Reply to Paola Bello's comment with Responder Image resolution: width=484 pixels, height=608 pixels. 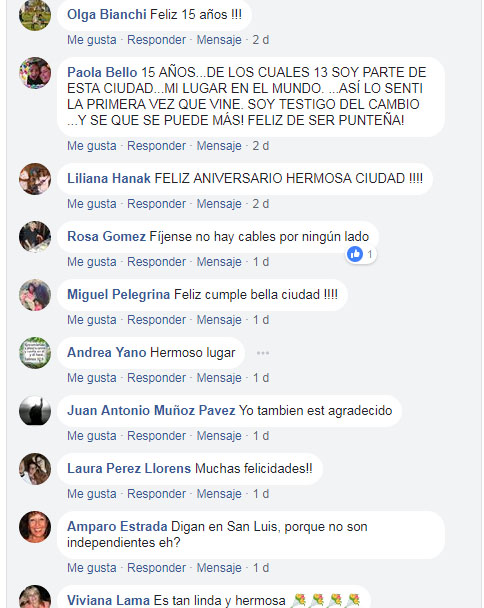coord(157,146)
